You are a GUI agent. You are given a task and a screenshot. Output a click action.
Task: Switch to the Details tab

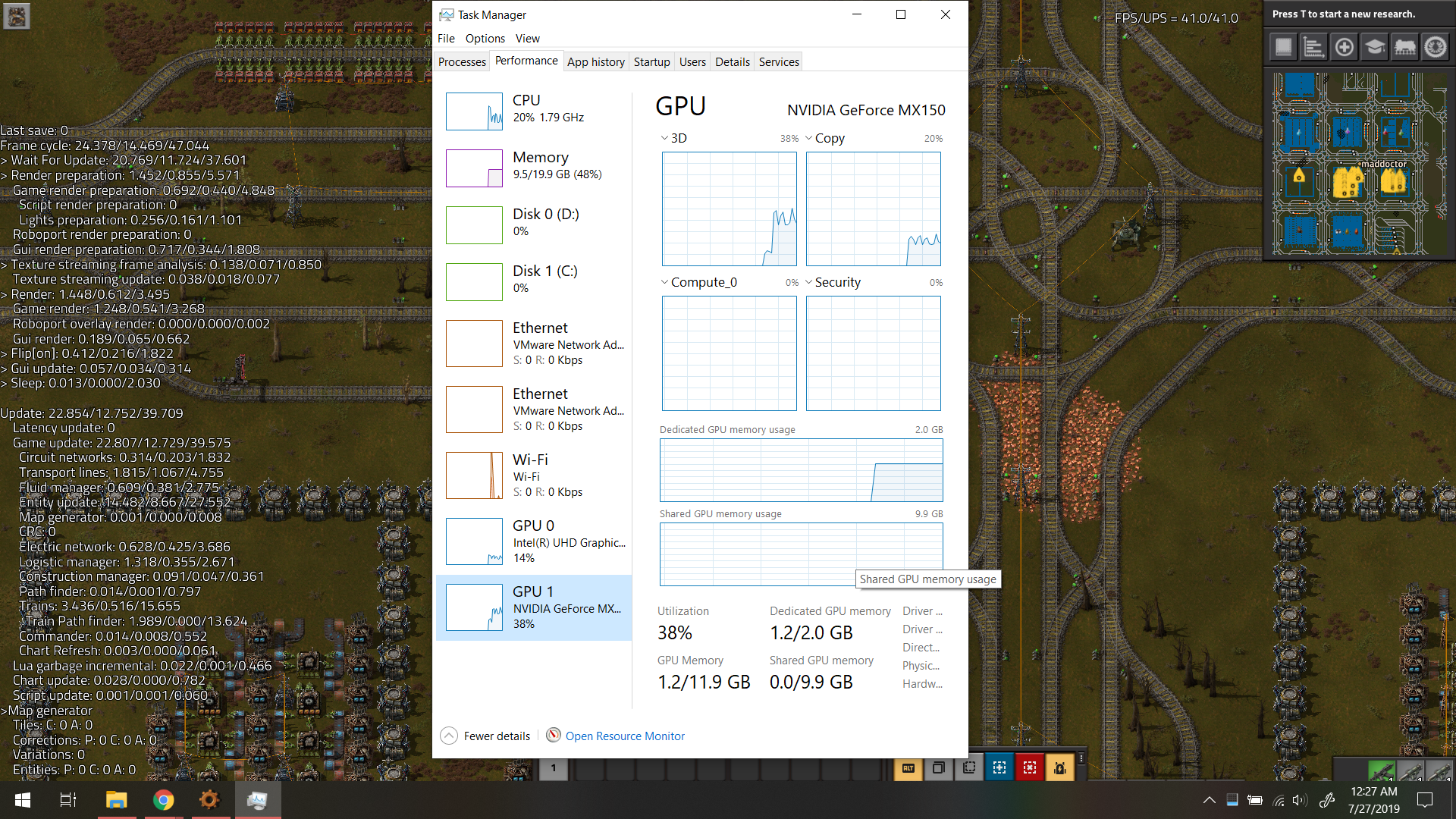click(733, 61)
